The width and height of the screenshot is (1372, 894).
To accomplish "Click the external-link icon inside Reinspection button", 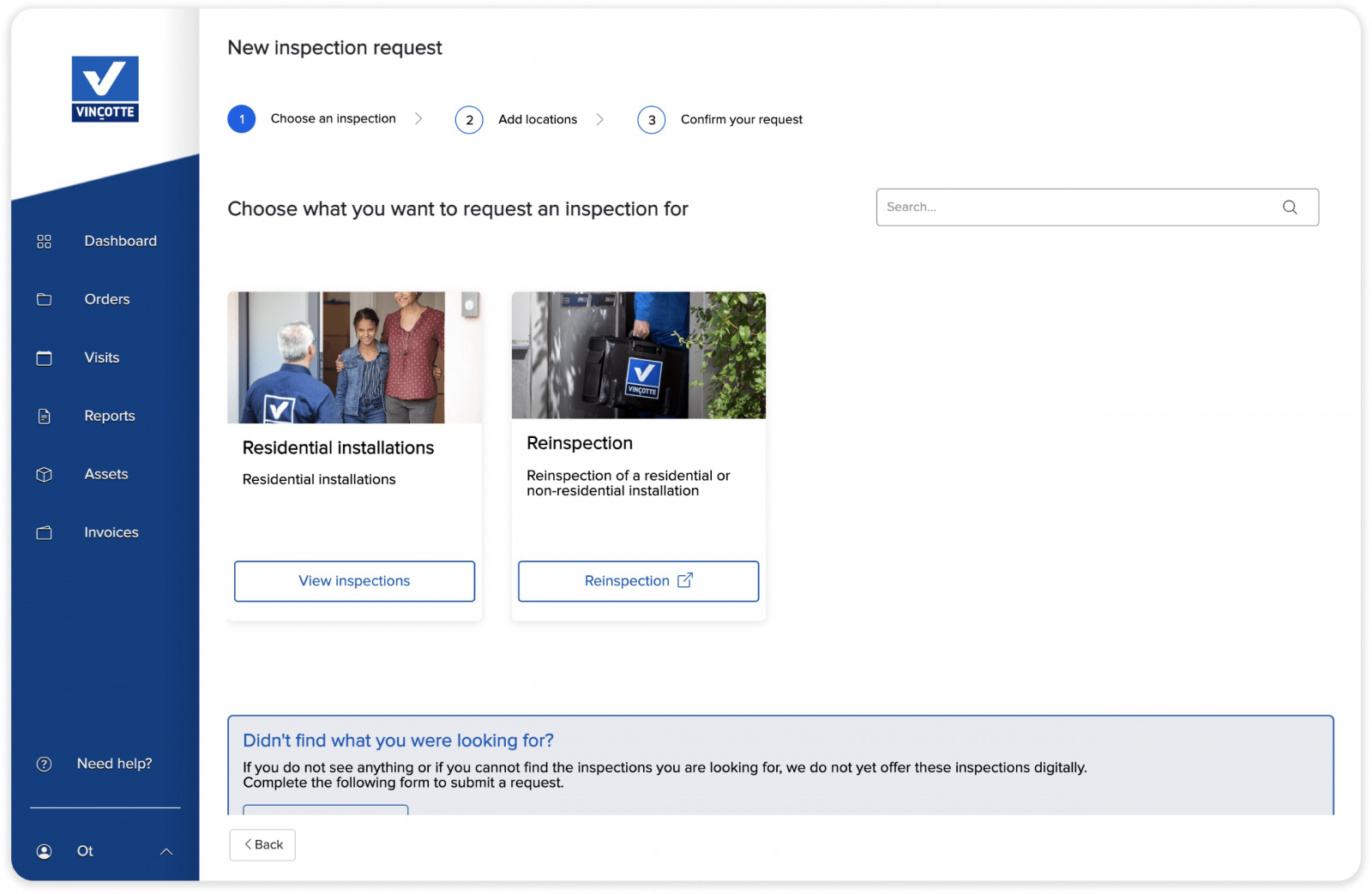I will [684, 580].
